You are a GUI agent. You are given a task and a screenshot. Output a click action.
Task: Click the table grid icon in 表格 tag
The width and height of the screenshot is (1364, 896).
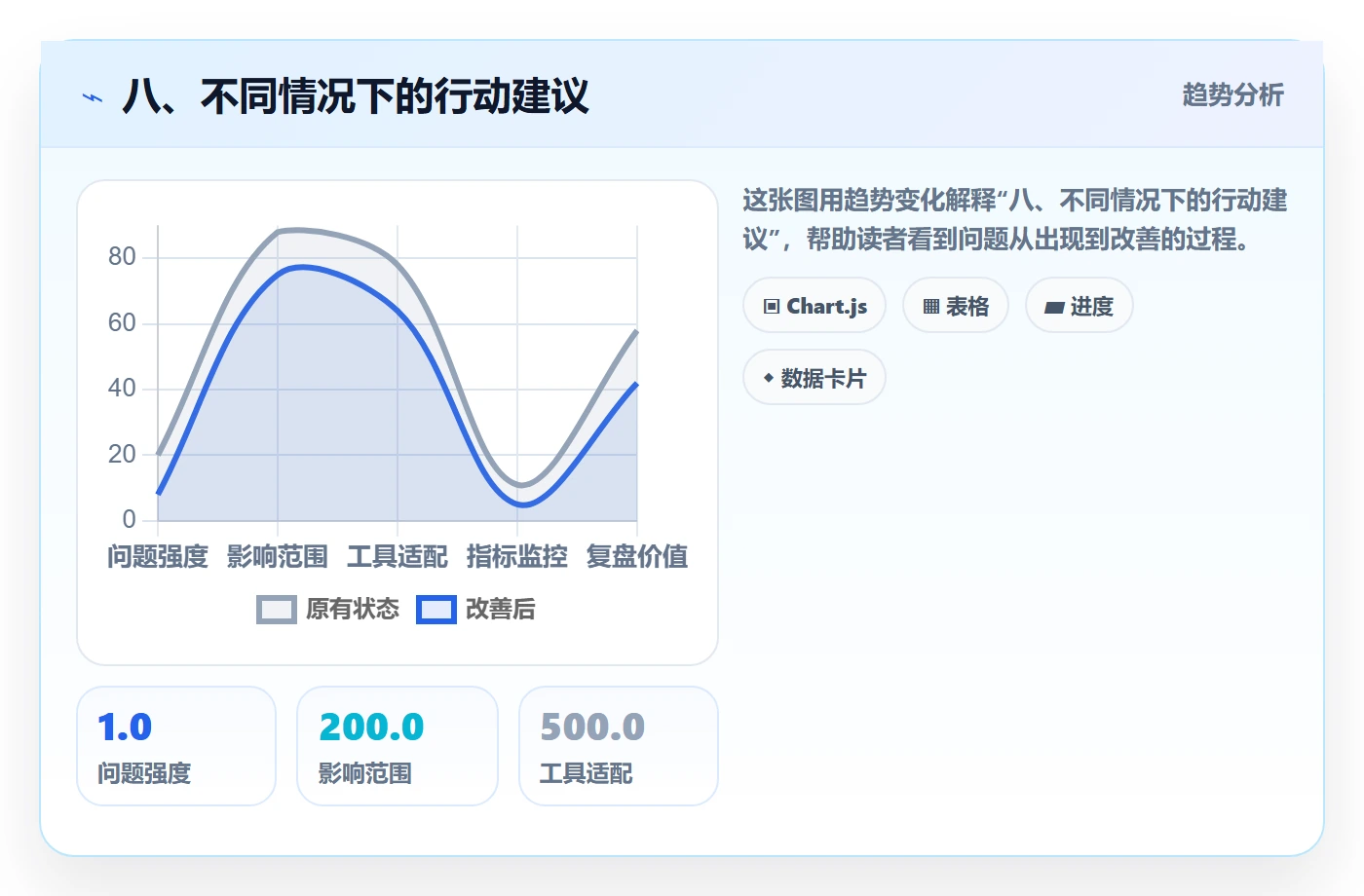[x=931, y=307]
